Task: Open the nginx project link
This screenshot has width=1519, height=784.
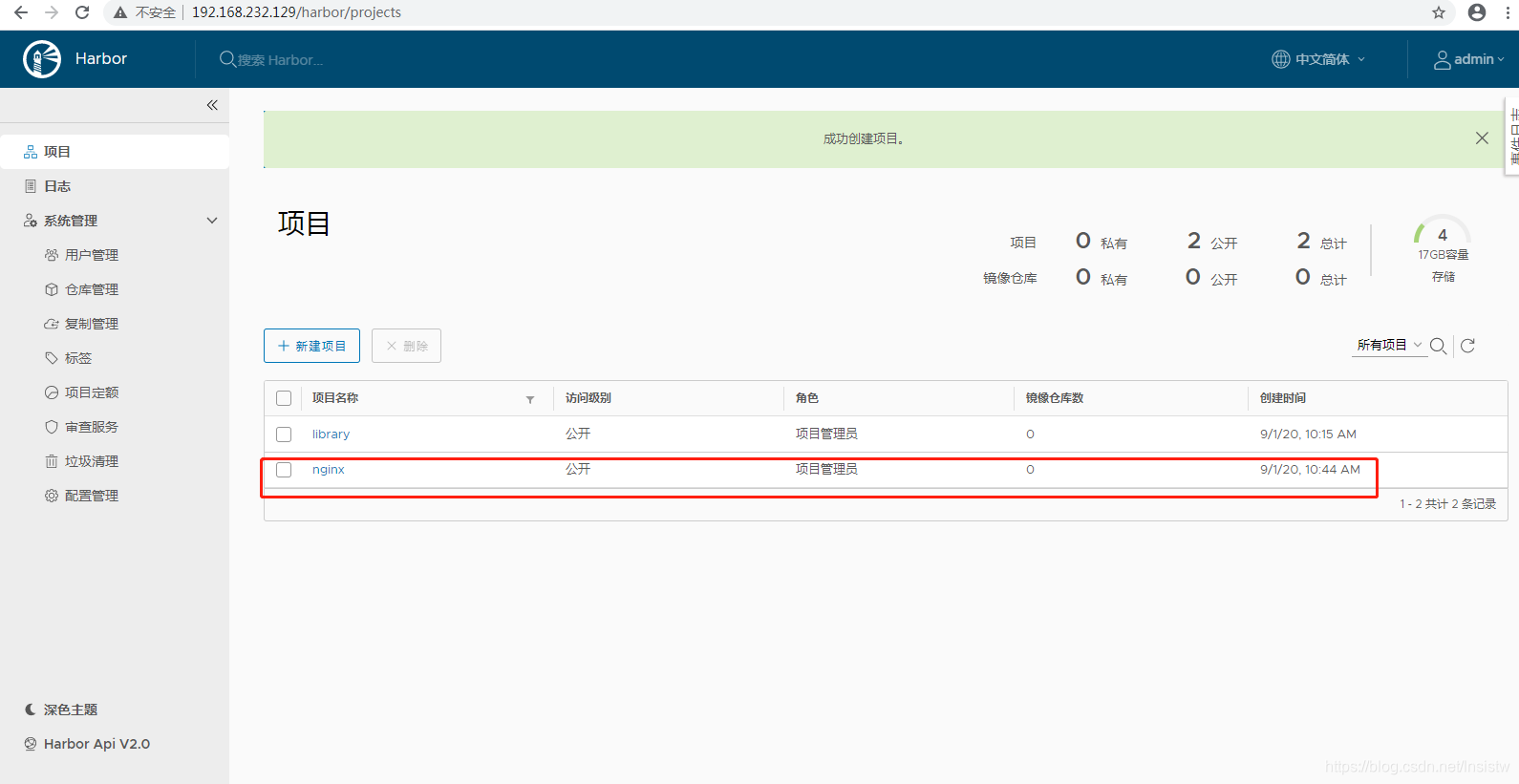Action: [328, 470]
